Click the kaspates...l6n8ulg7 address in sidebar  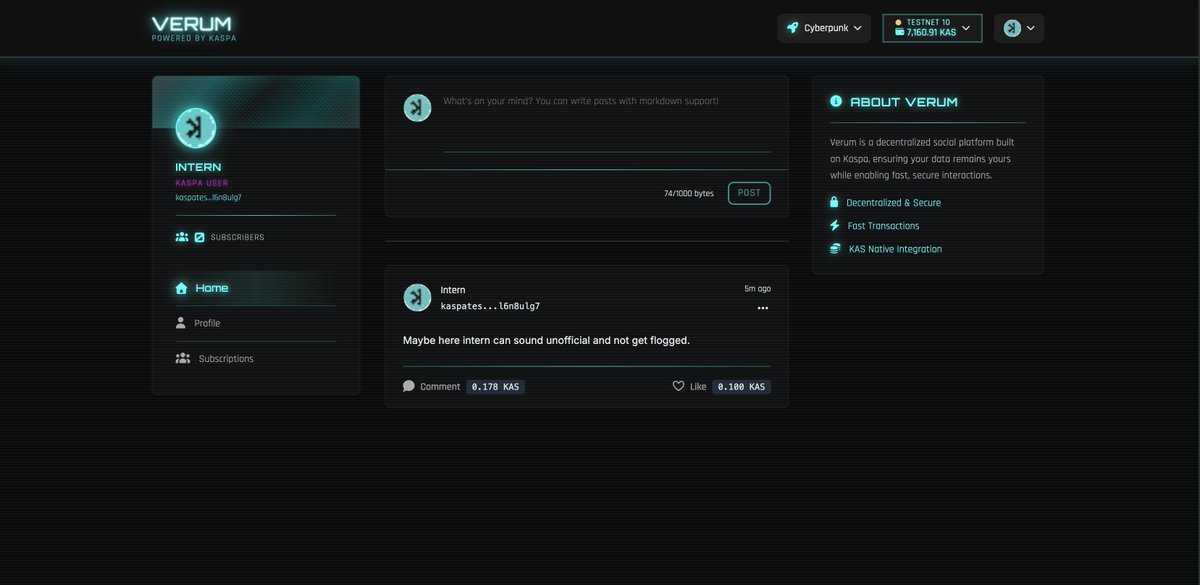click(x=208, y=197)
